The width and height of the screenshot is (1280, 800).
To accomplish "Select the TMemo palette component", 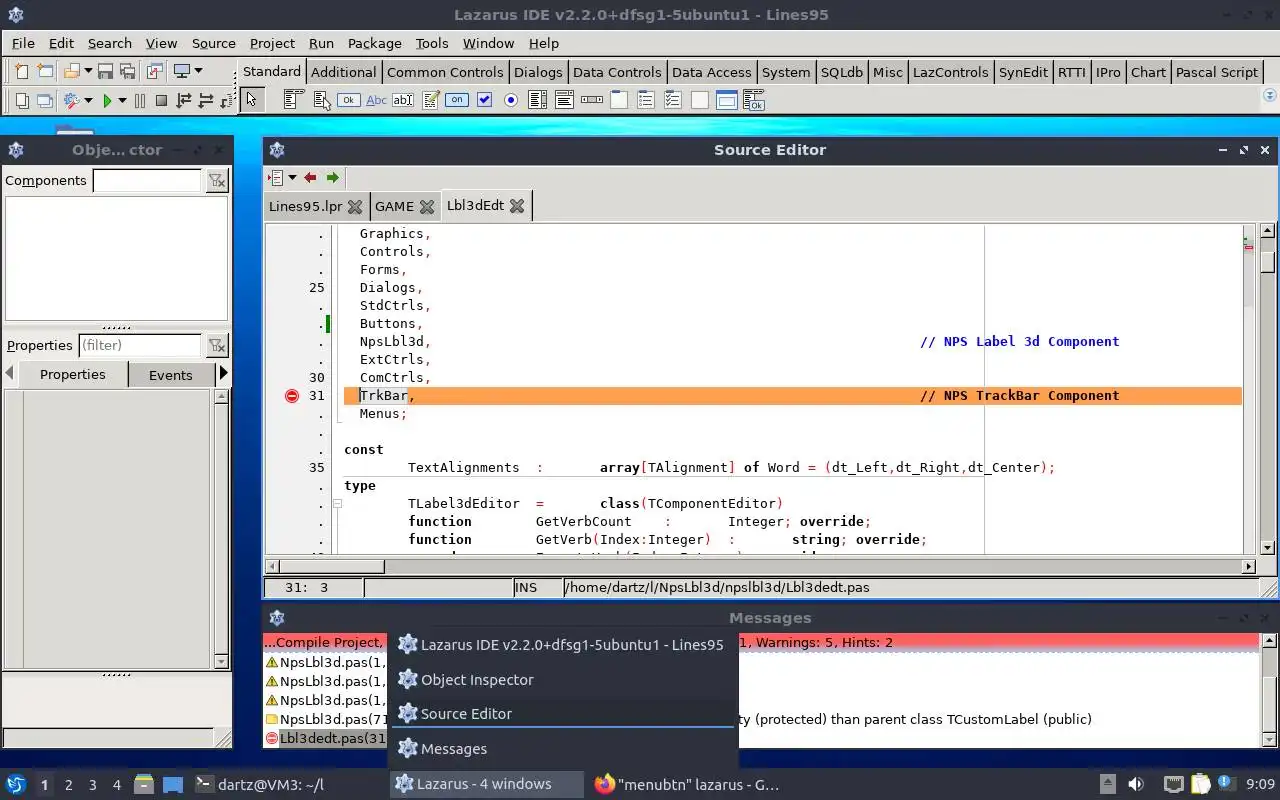I will [430, 99].
